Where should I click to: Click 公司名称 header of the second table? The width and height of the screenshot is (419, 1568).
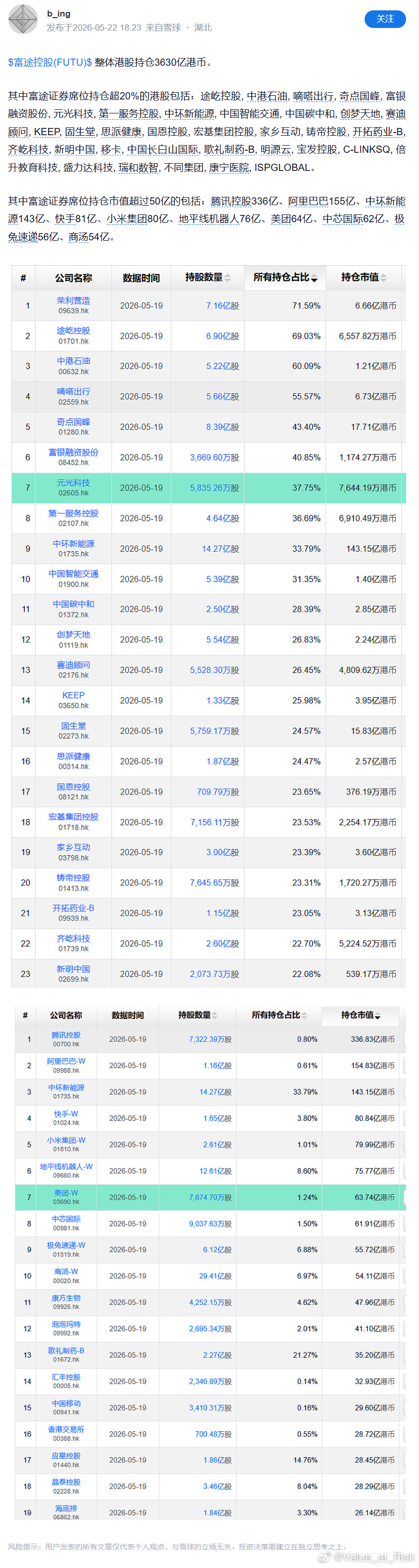pos(66,1015)
